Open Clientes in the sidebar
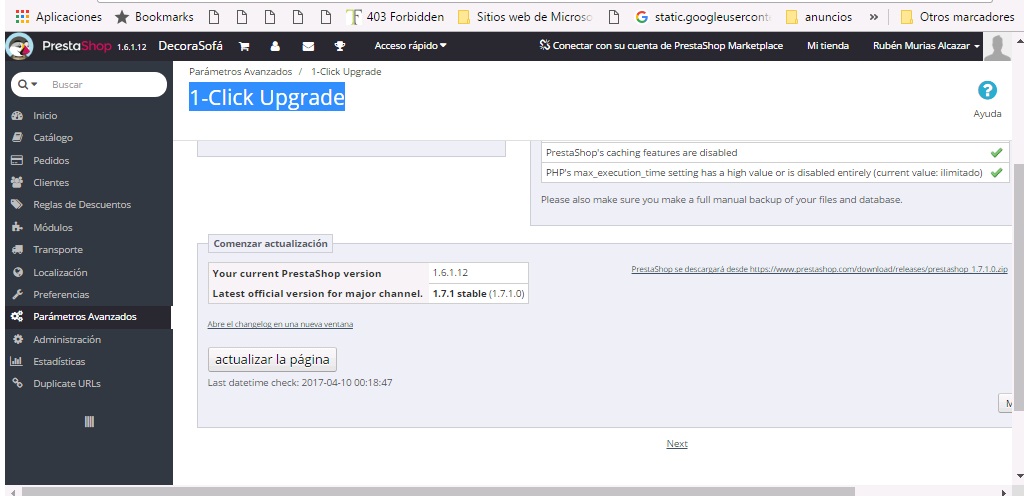 point(51,183)
